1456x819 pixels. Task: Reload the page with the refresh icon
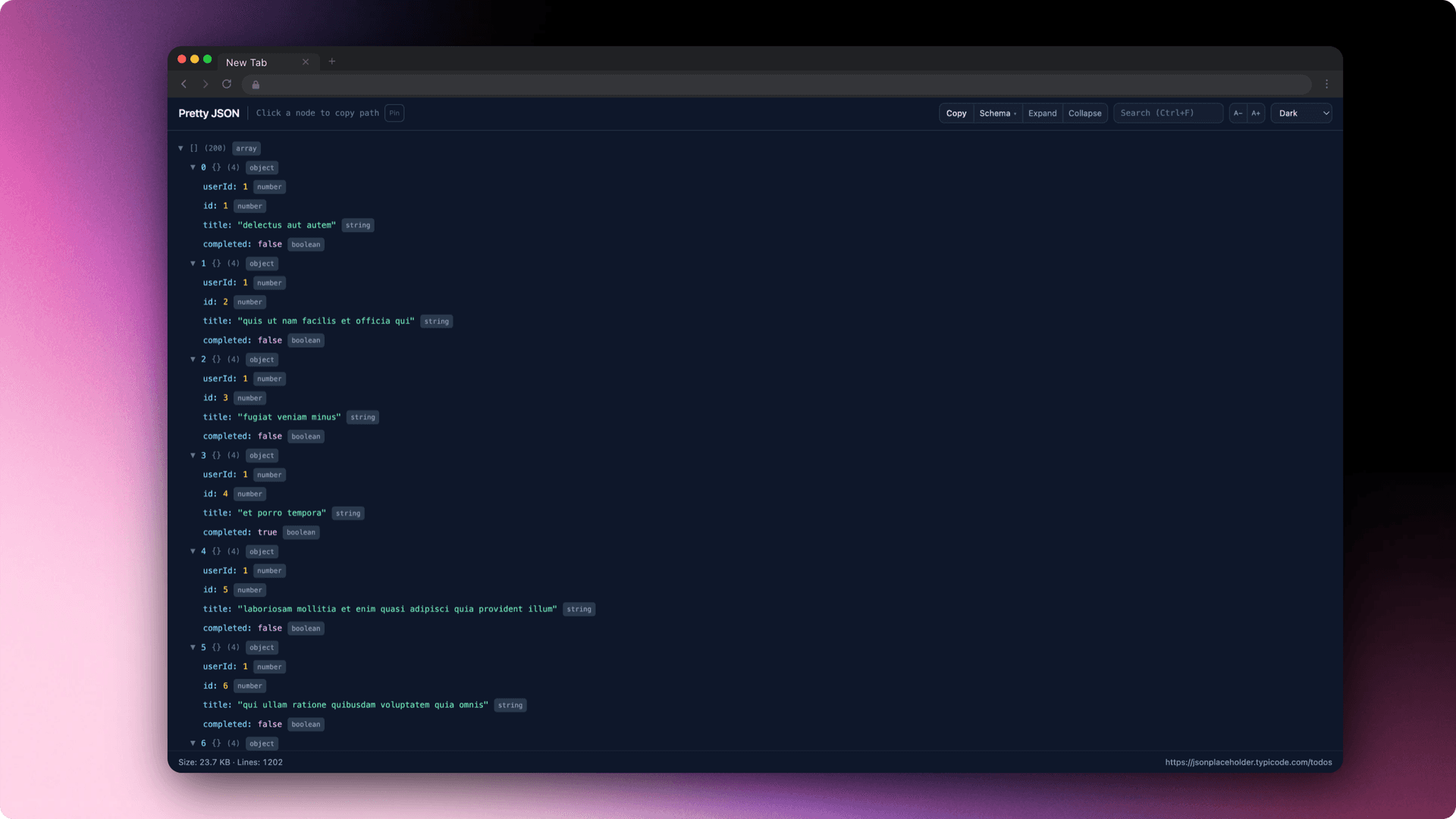(227, 84)
